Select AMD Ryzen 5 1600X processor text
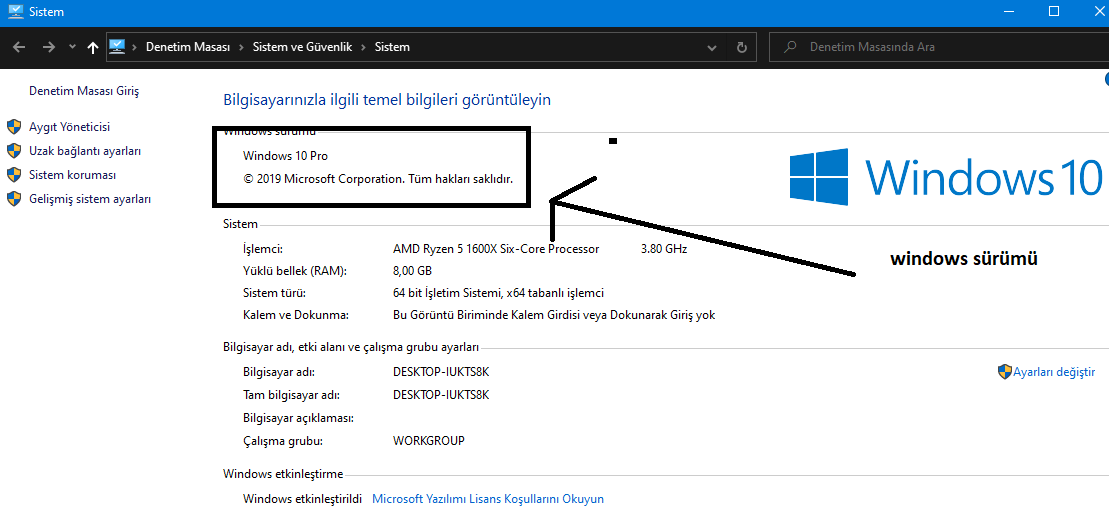 496,249
